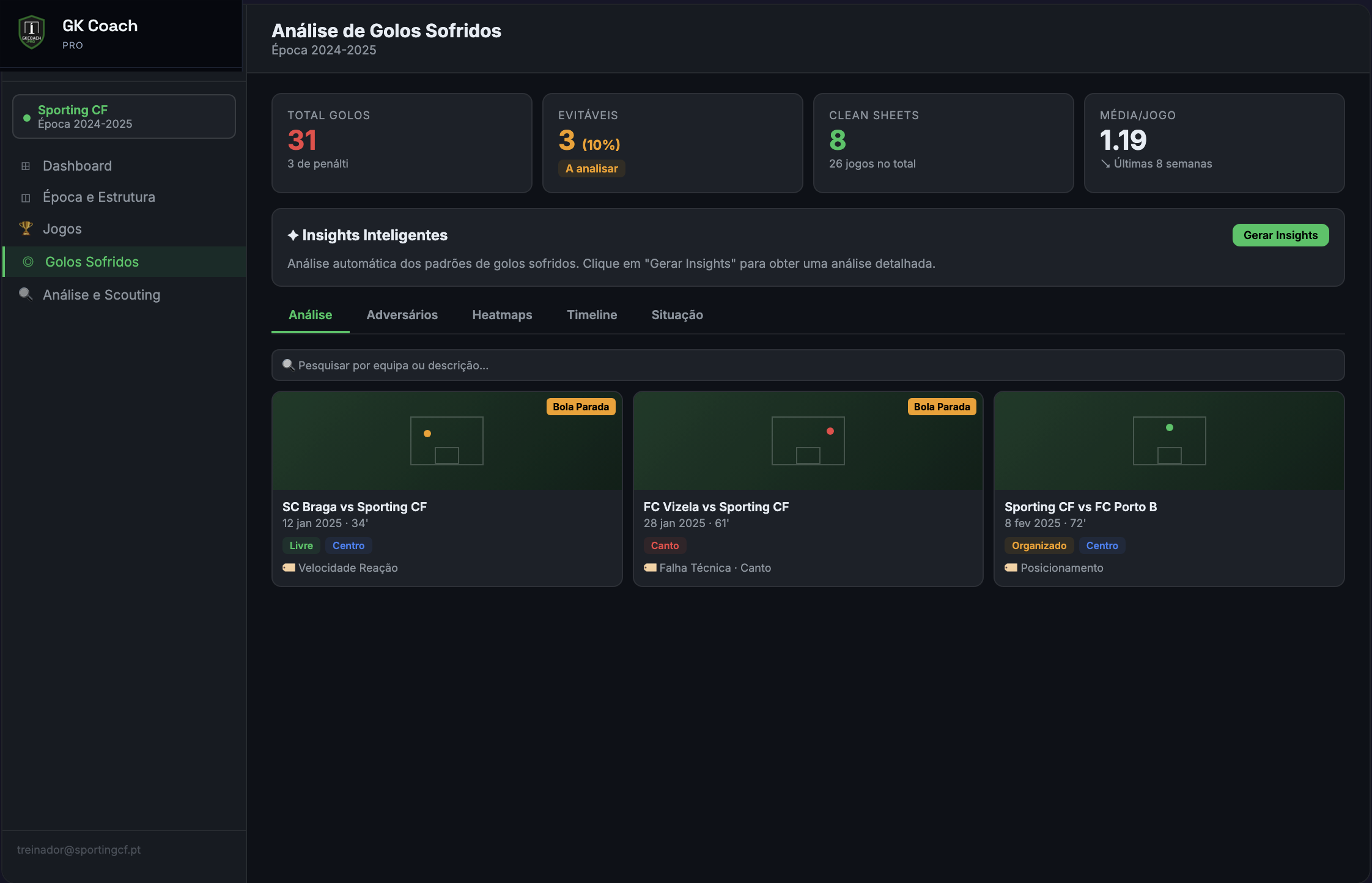This screenshot has height=883, width=1372.
Task: Click the Jogos trophy icon
Action: click(26, 228)
